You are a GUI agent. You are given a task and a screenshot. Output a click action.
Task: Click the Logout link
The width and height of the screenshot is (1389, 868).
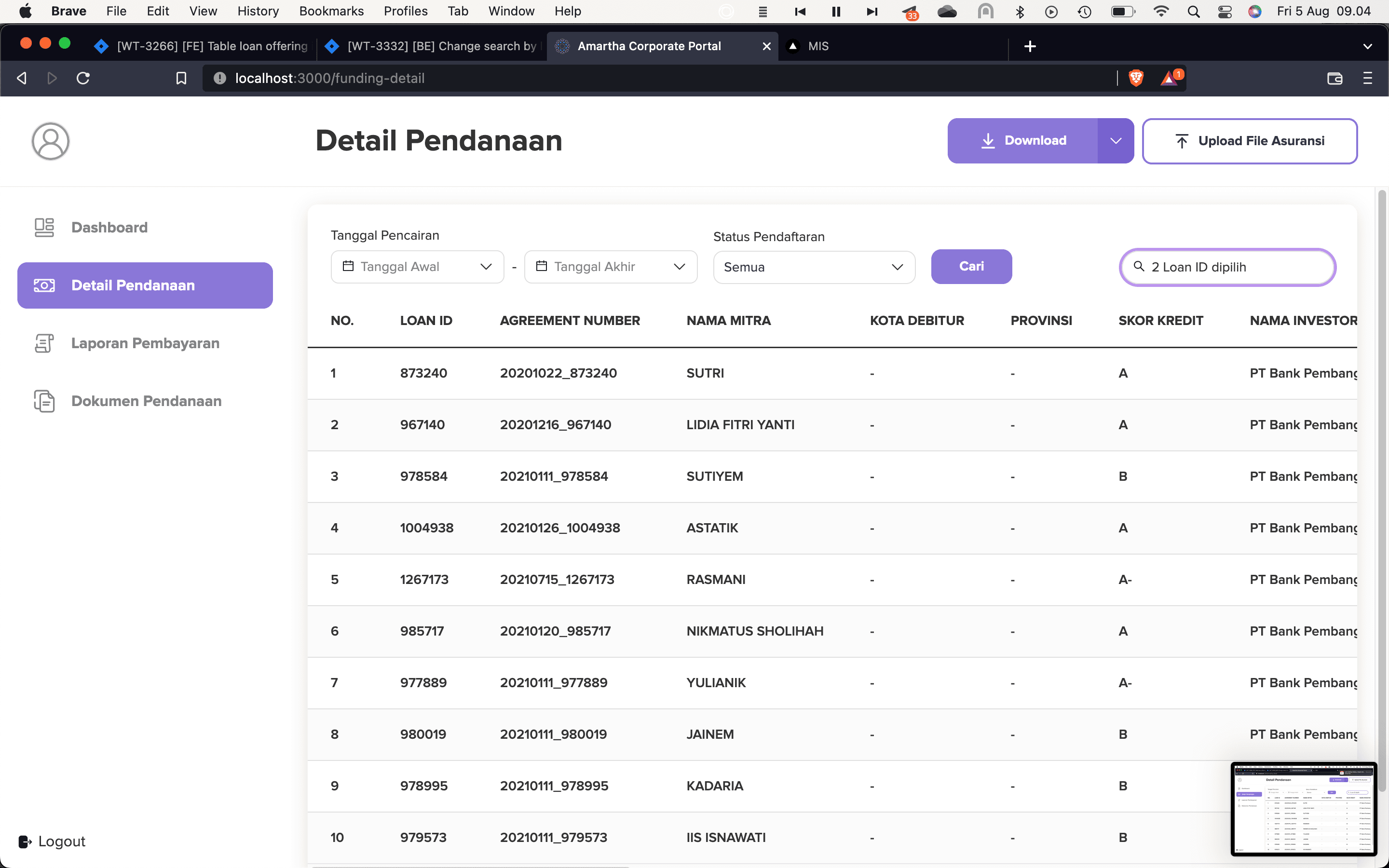tap(52, 841)
